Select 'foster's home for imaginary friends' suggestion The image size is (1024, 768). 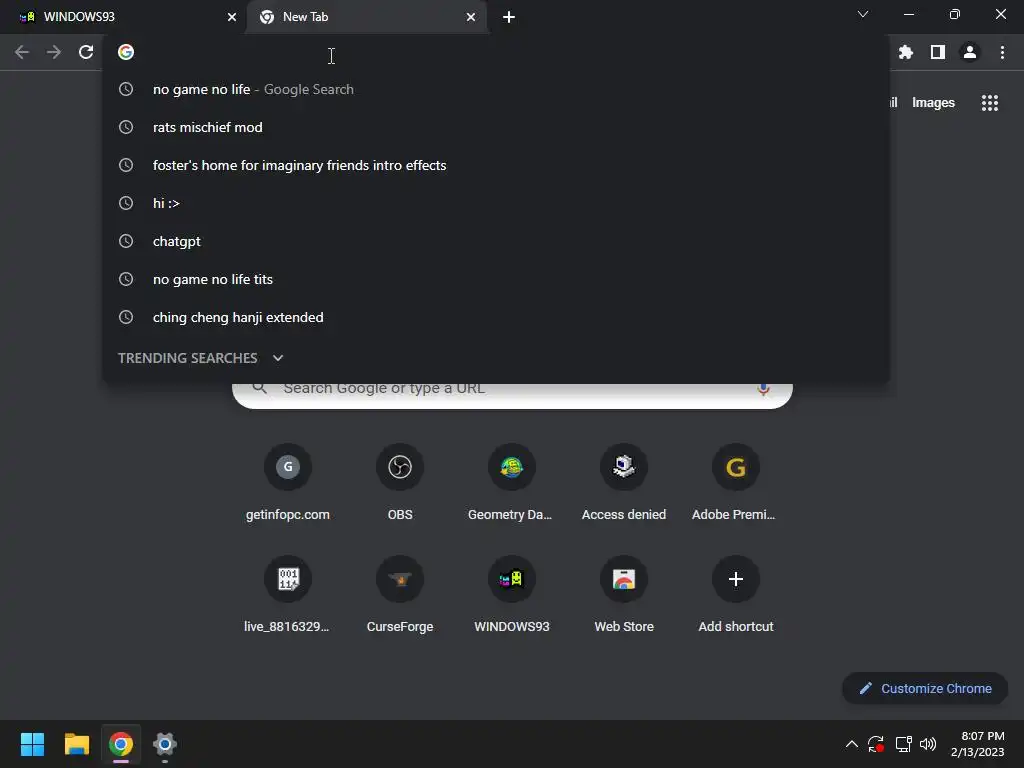pos(496,165)
